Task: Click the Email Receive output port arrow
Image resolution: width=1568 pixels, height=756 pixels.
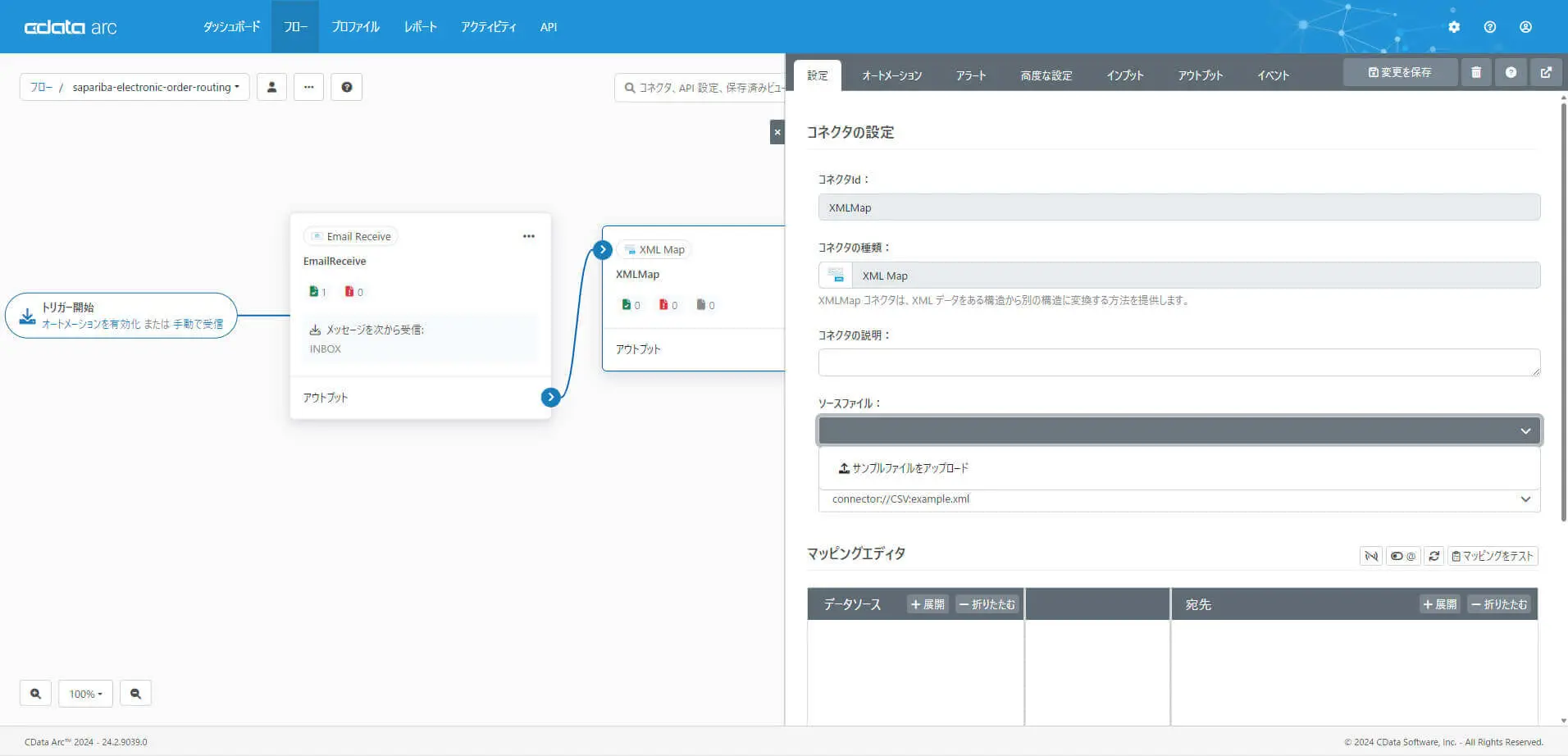Action: coord(551,397)
